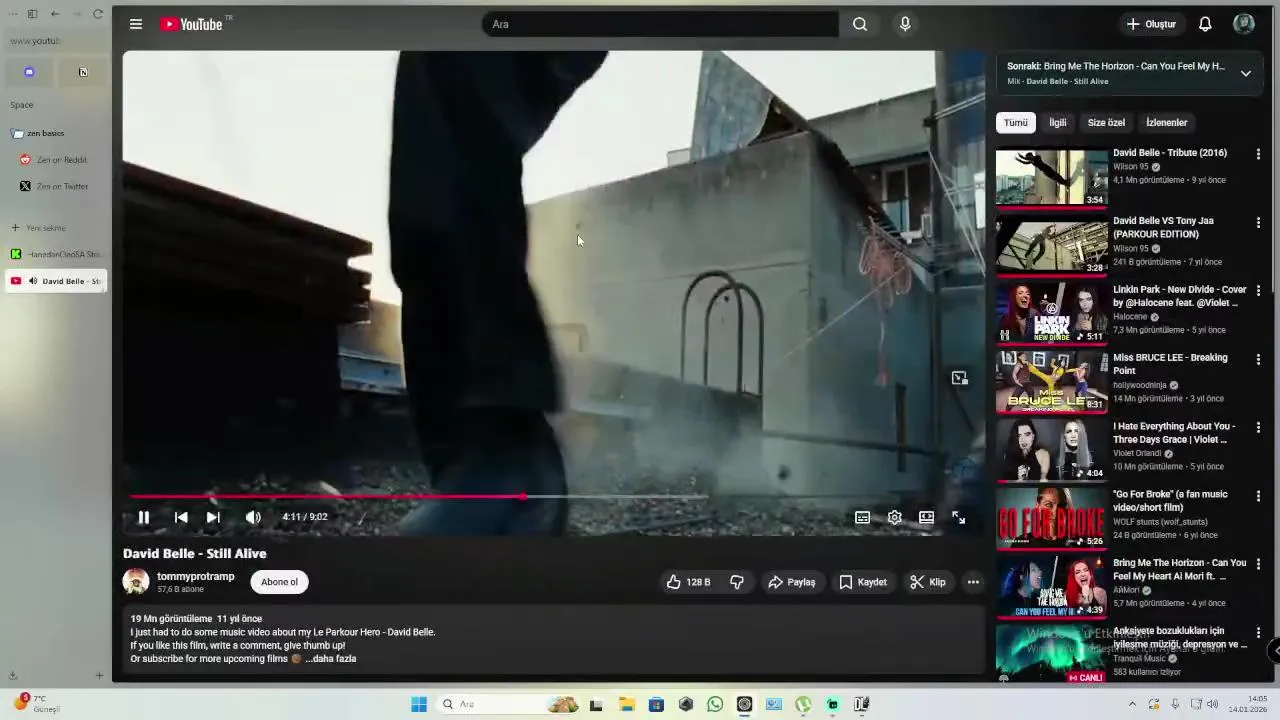1280x720 pixels.
Task: Skip to the next video
Action: (213, 517)
